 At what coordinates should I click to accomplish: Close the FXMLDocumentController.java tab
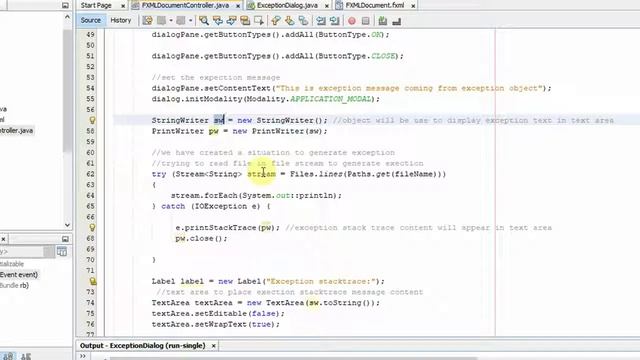pos(238,6)
